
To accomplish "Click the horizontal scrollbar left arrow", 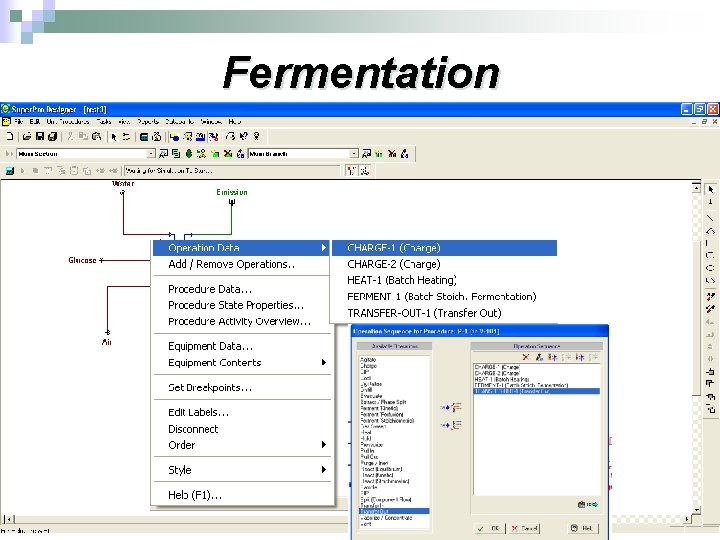I will pos(9,519).
